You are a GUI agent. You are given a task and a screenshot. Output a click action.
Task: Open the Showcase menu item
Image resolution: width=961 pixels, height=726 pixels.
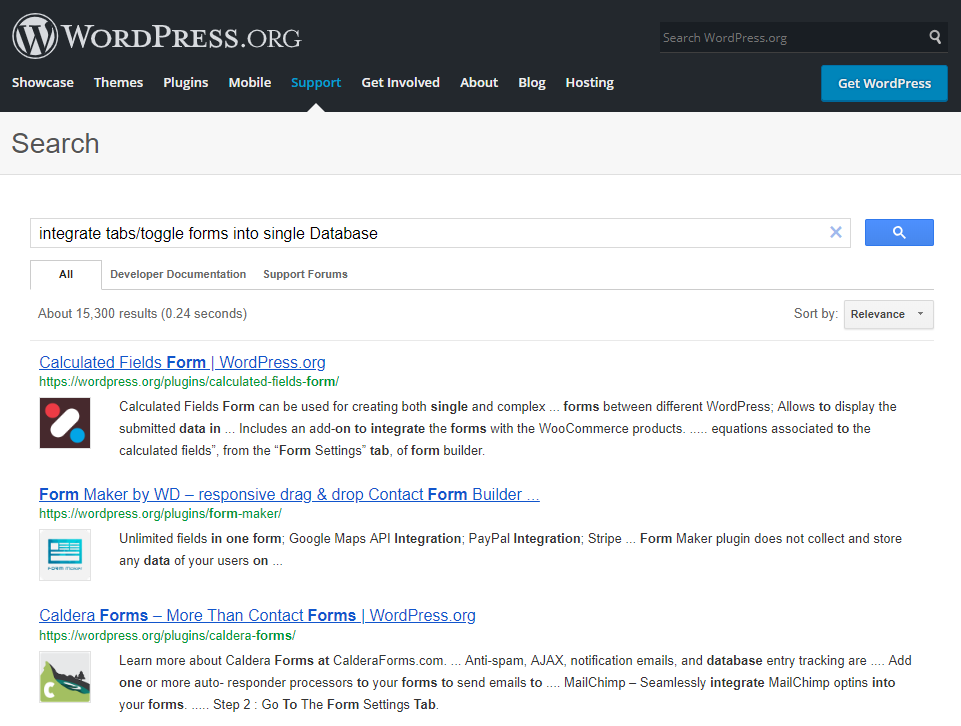click(x=42, y=83)
